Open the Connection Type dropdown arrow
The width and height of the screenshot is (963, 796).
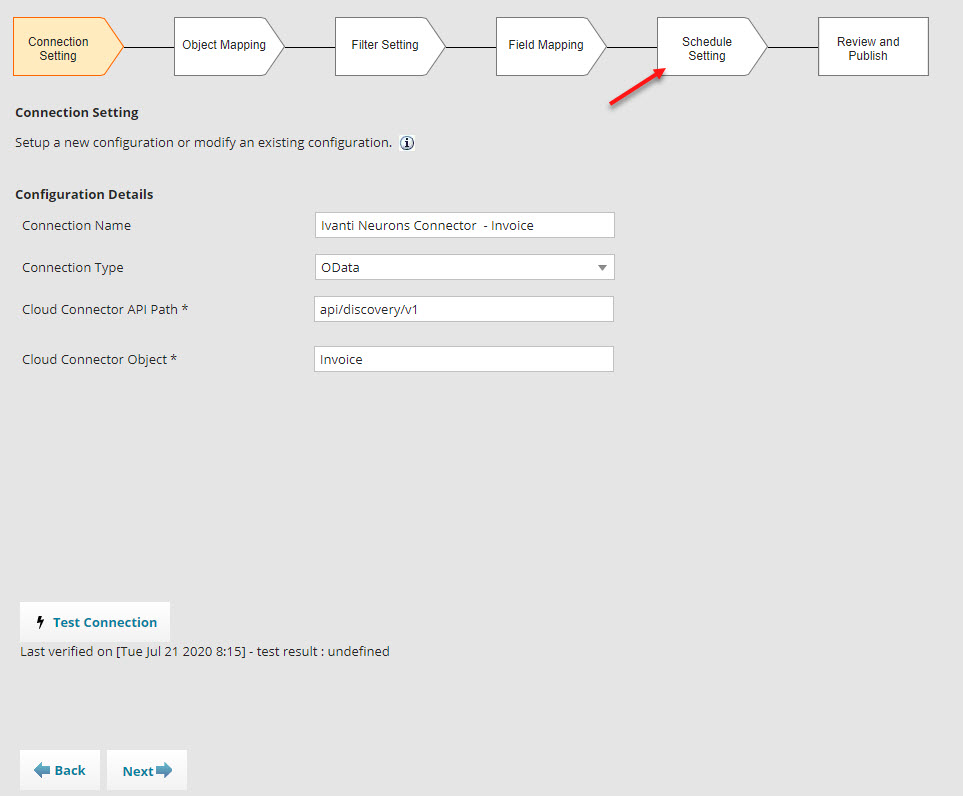pos(602,268)
